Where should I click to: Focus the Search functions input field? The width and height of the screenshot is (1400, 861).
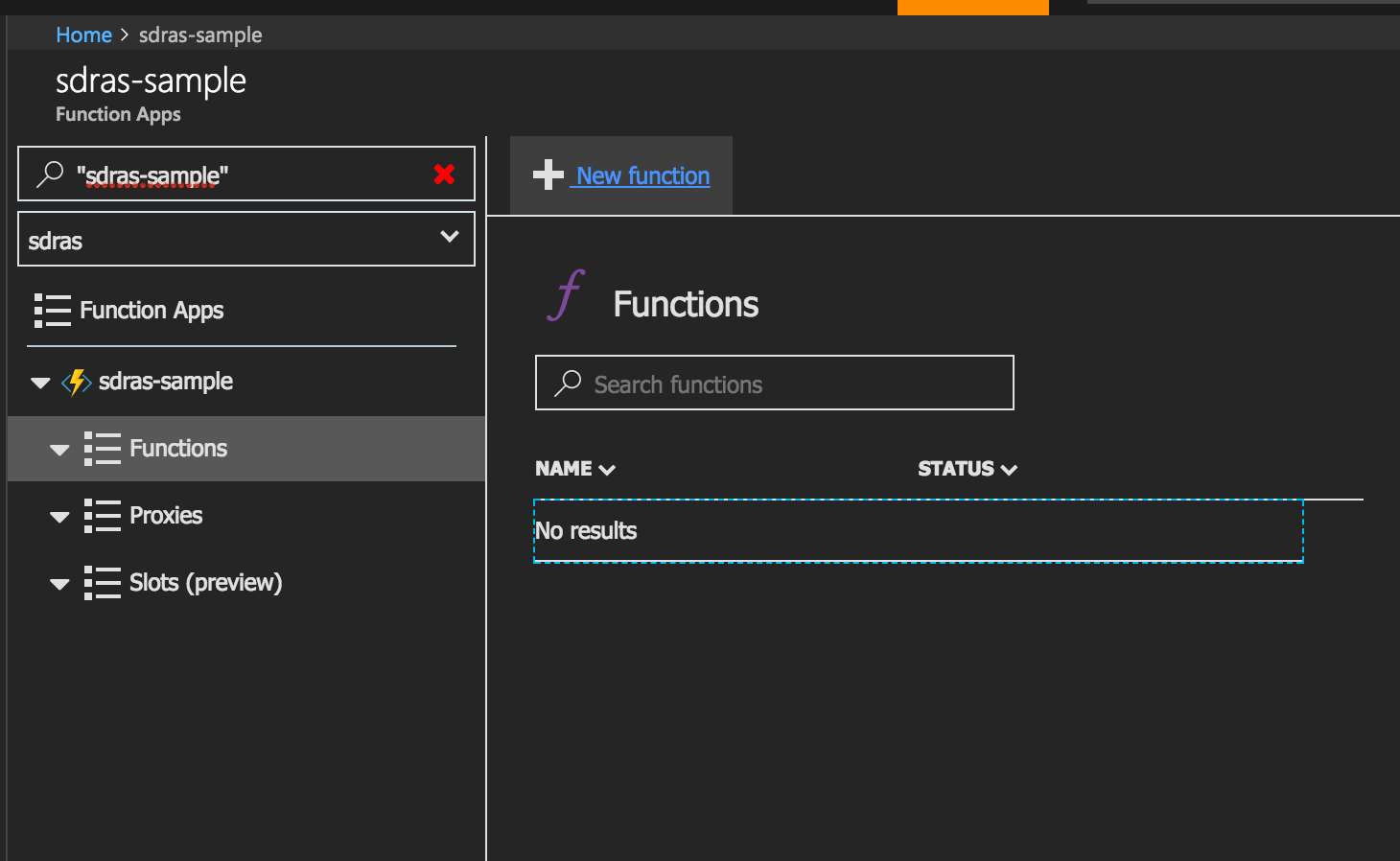[775, 383]
